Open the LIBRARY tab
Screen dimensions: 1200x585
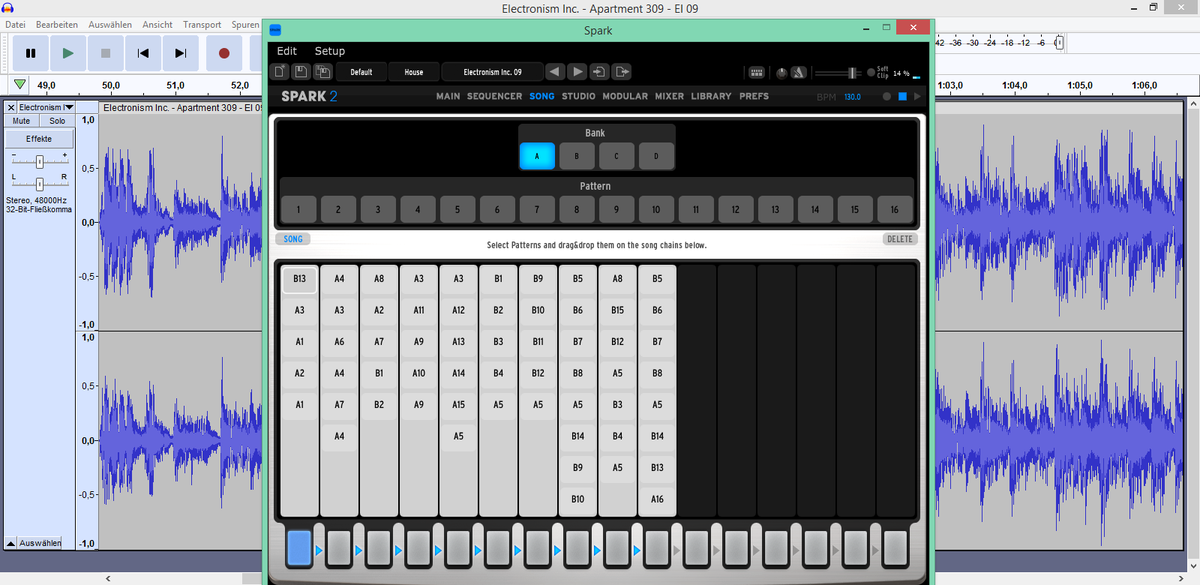pyautogui.click(x=711, y=97)
